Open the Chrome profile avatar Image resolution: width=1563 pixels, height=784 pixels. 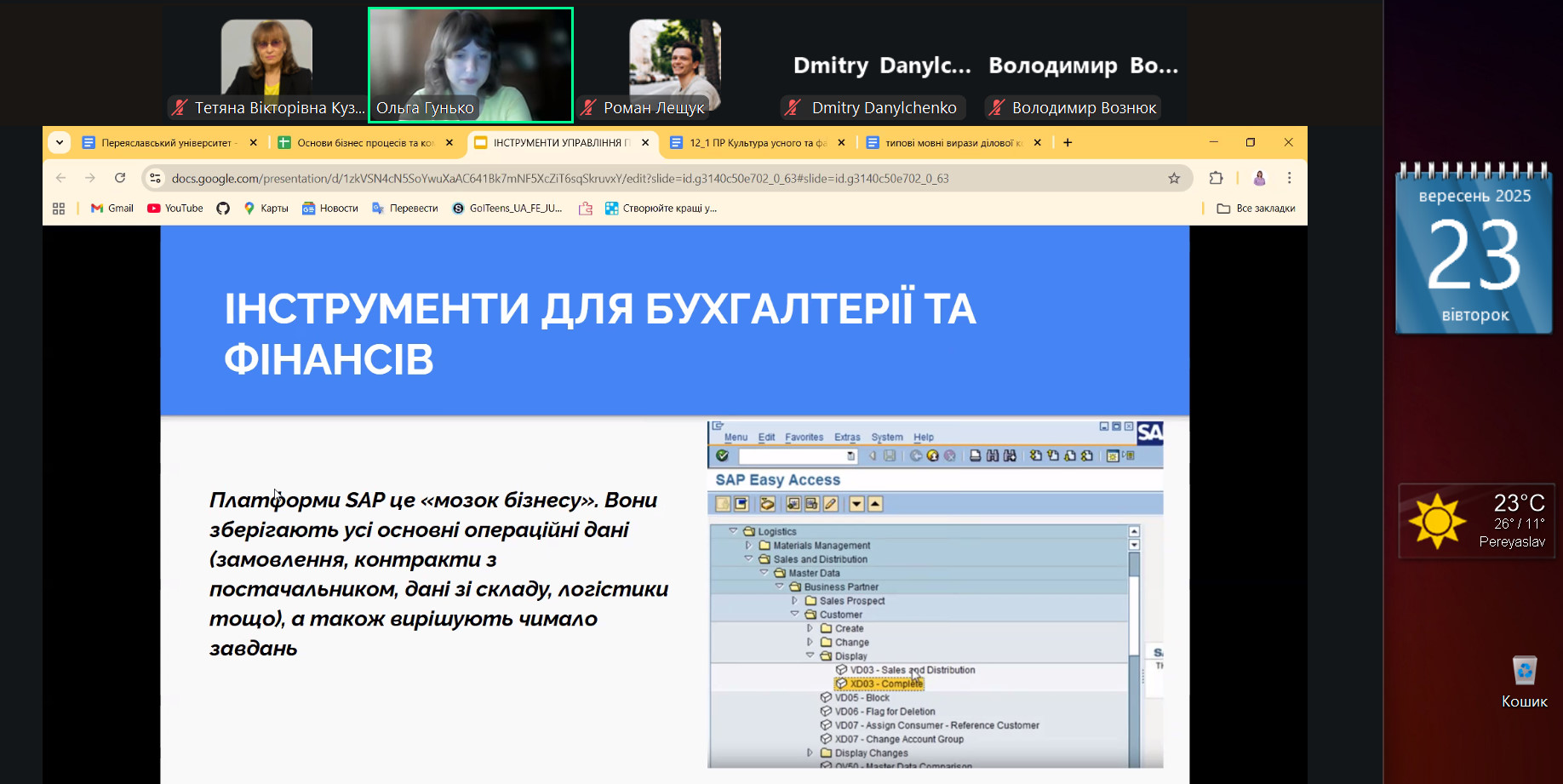[1259, 178]
